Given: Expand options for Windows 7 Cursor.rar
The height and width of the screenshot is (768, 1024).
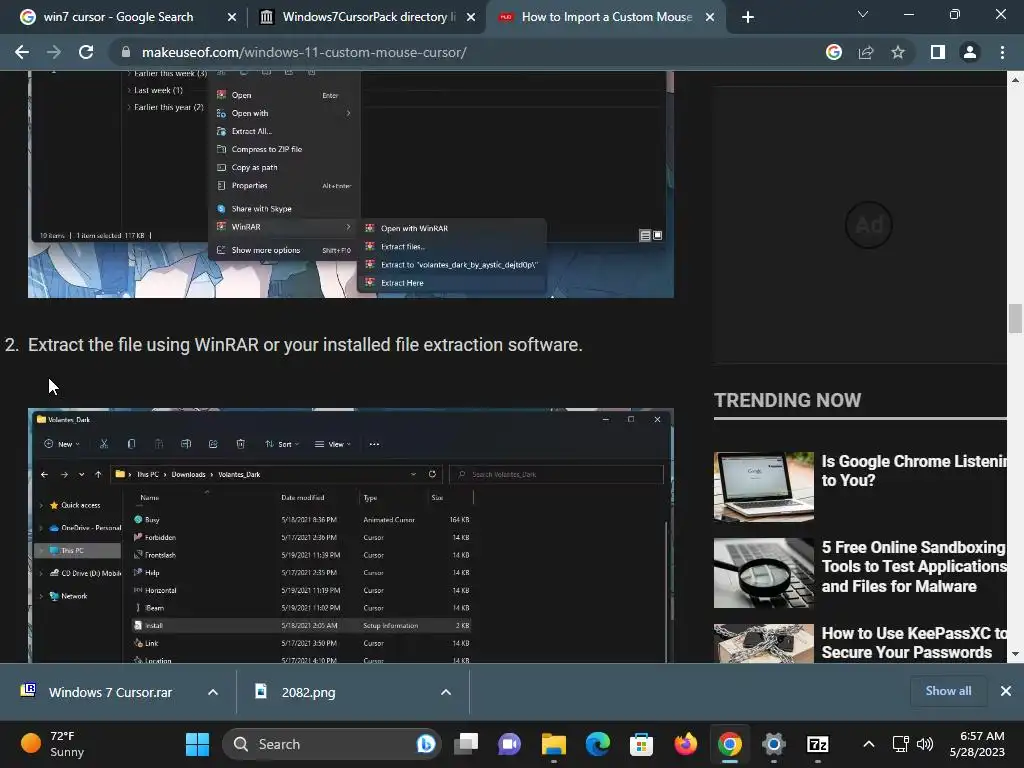Looking at the screenshot, I should (213, 692).
